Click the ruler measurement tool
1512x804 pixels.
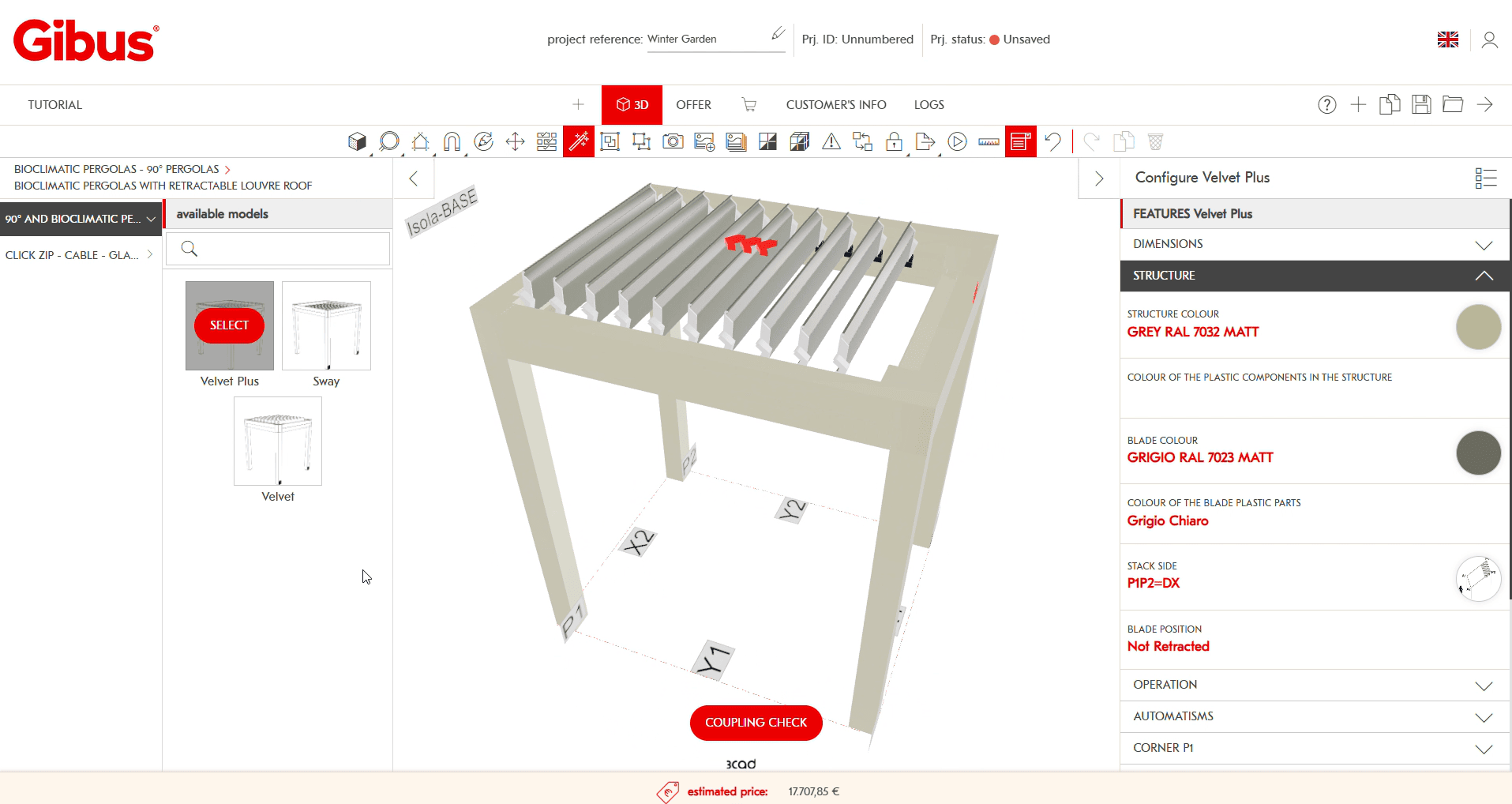tap(989, 142)
